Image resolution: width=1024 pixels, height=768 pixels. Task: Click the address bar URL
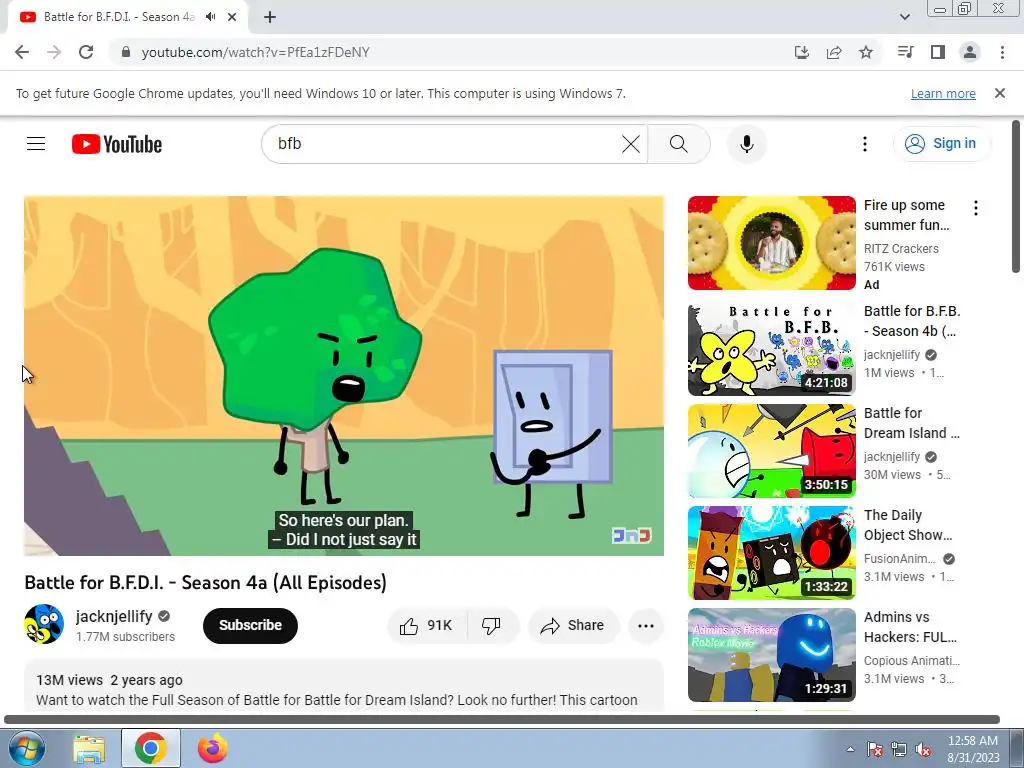pyautogui.click(x=255, y=52)
